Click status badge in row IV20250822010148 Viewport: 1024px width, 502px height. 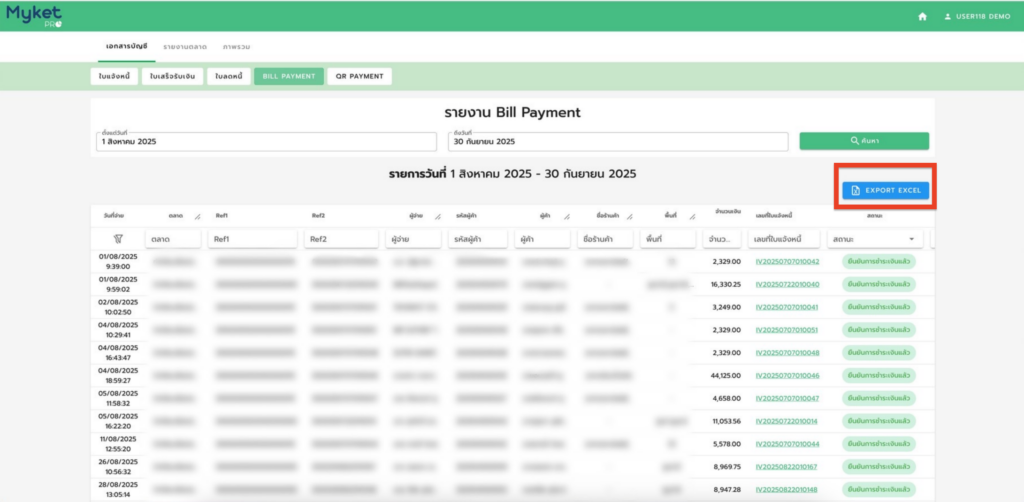[879, 490]
